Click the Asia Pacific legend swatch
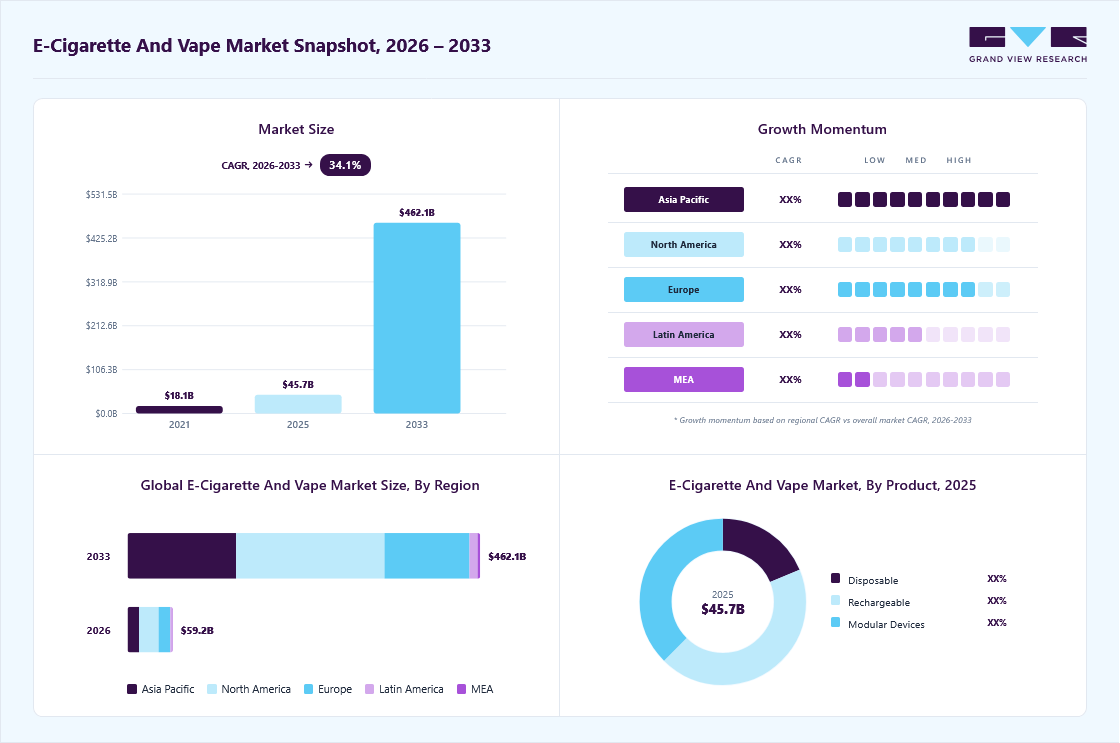The width and height of the screenshot is (1120, 743). [x=132, y=689]
